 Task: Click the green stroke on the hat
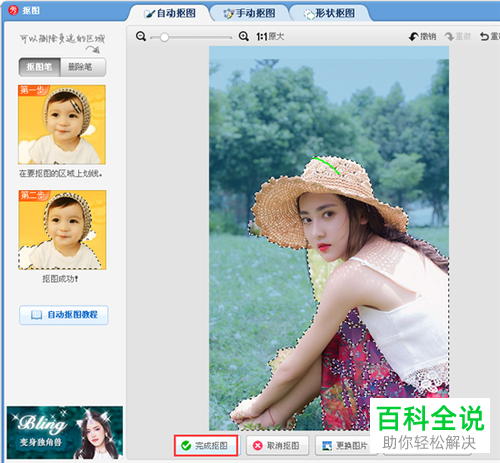[327, 165]
